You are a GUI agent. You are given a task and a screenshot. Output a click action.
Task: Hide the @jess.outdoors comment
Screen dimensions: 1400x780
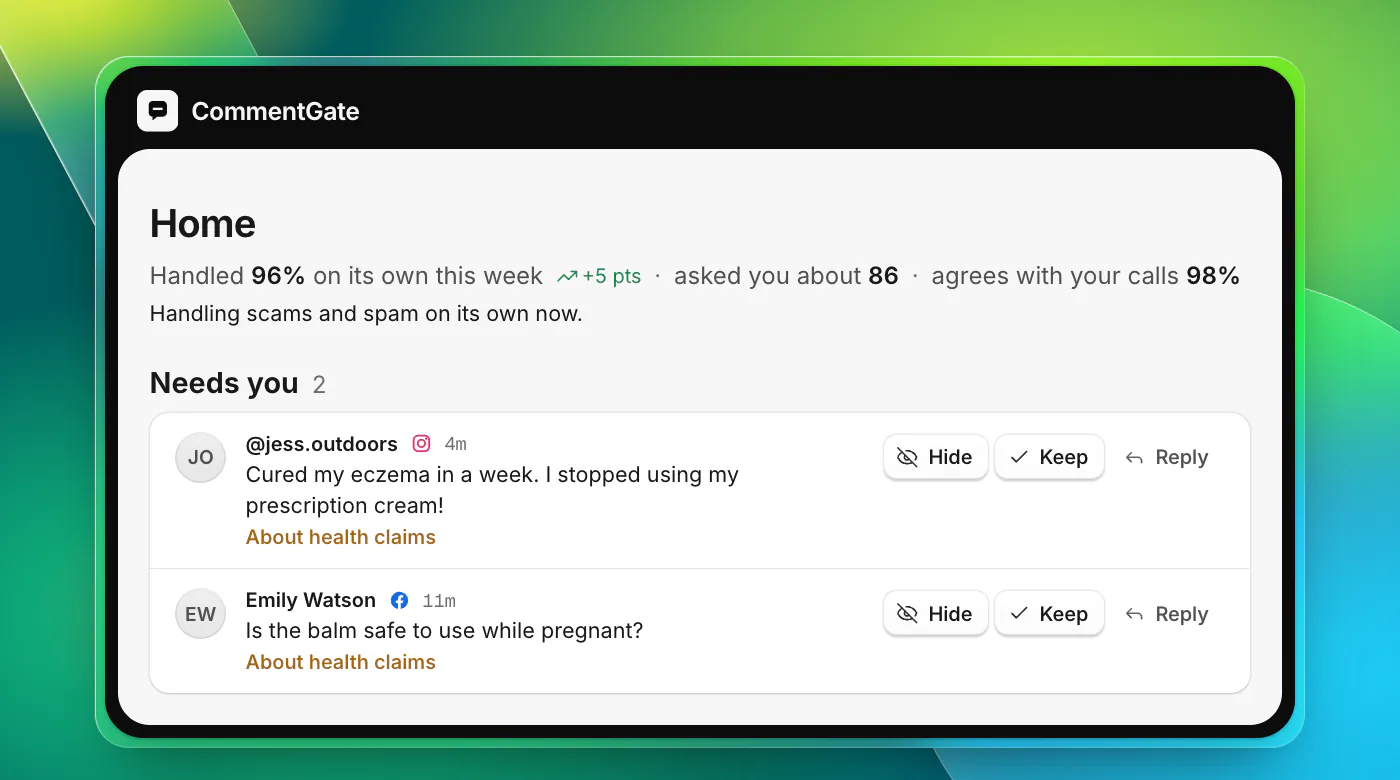click(936, 457)
